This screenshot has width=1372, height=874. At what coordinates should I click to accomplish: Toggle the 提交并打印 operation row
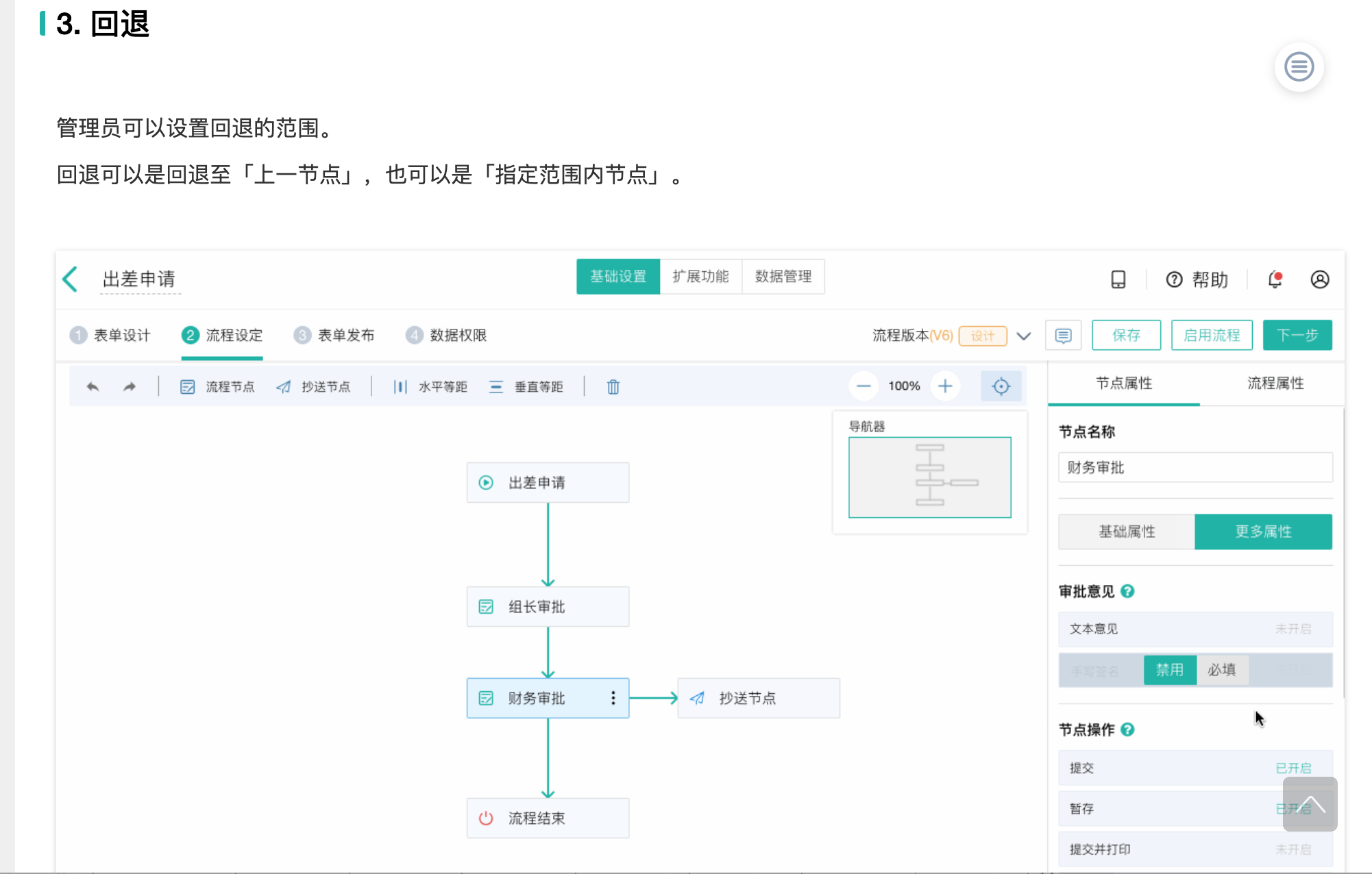[1195, 849]
